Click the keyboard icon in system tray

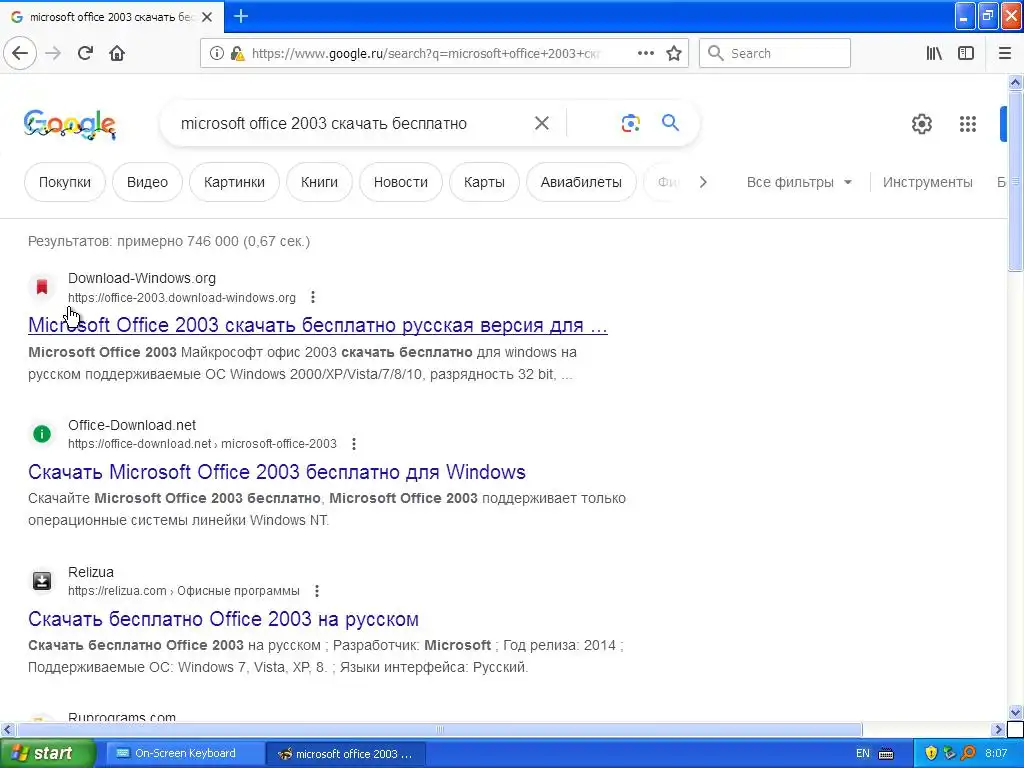point(886,754)
